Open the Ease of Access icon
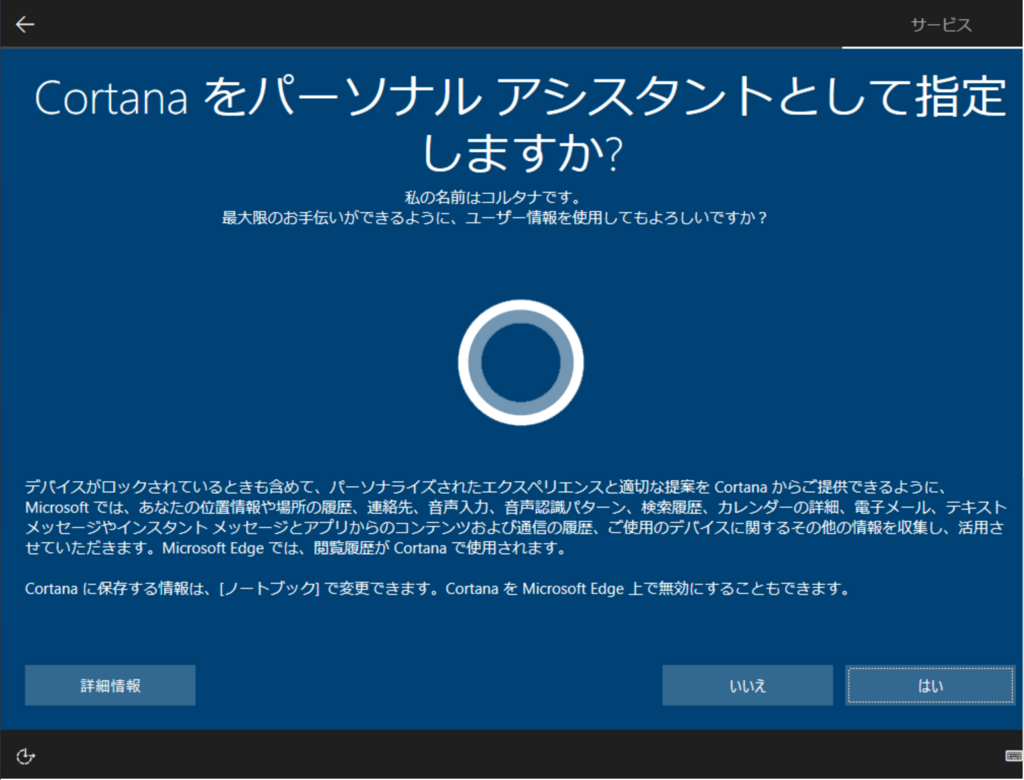Viewport: 1024px width, 780px height. [x=25, y=756]
